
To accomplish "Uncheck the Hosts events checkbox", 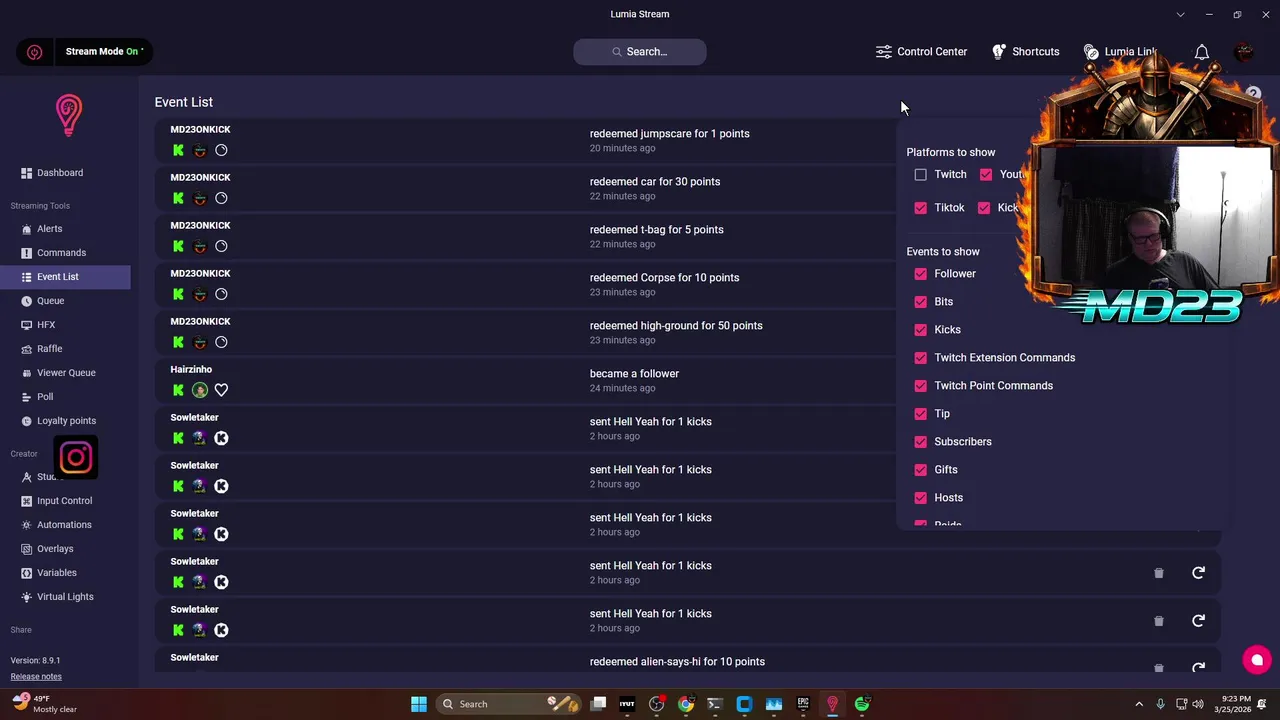I will (921, 498).
